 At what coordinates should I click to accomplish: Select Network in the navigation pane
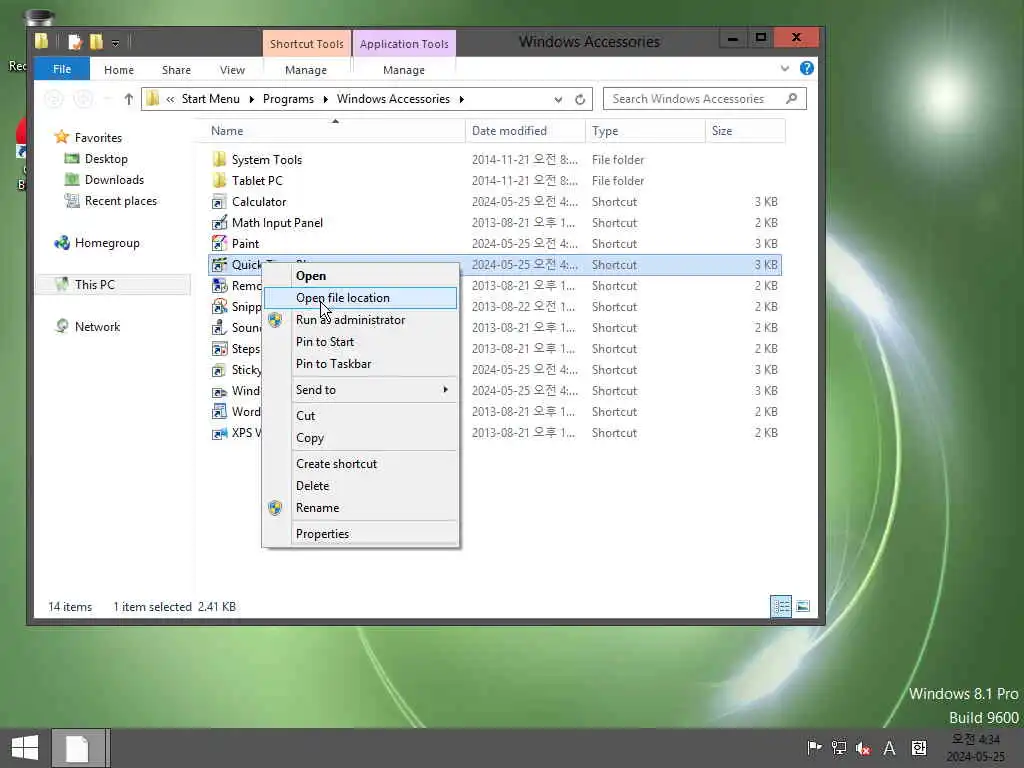coord(97,327)
